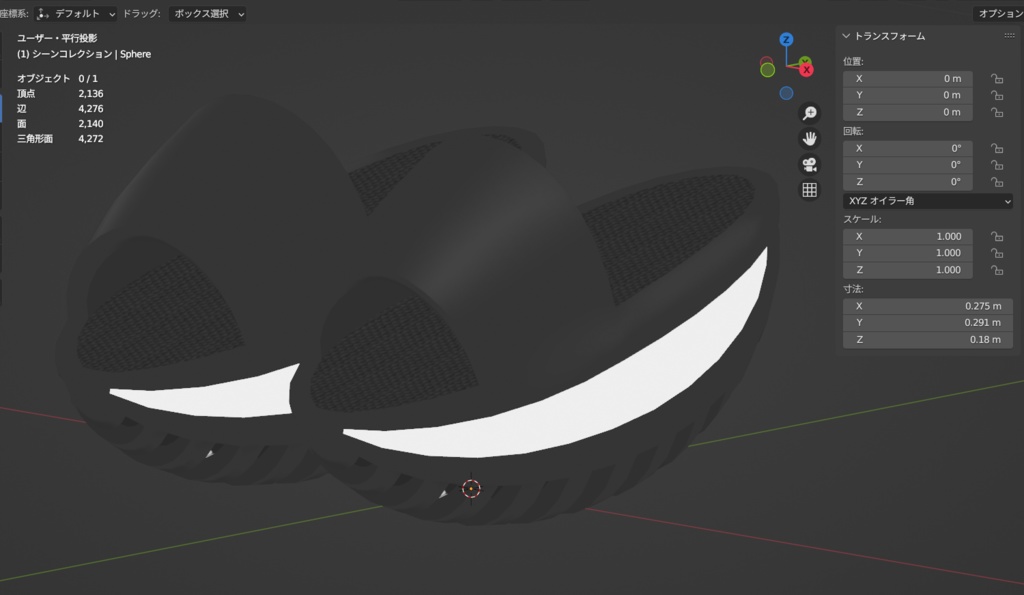The height and width of the screenshot is (595, 1024).
Task: Toggle lock for scale Y
Action: 997,253
